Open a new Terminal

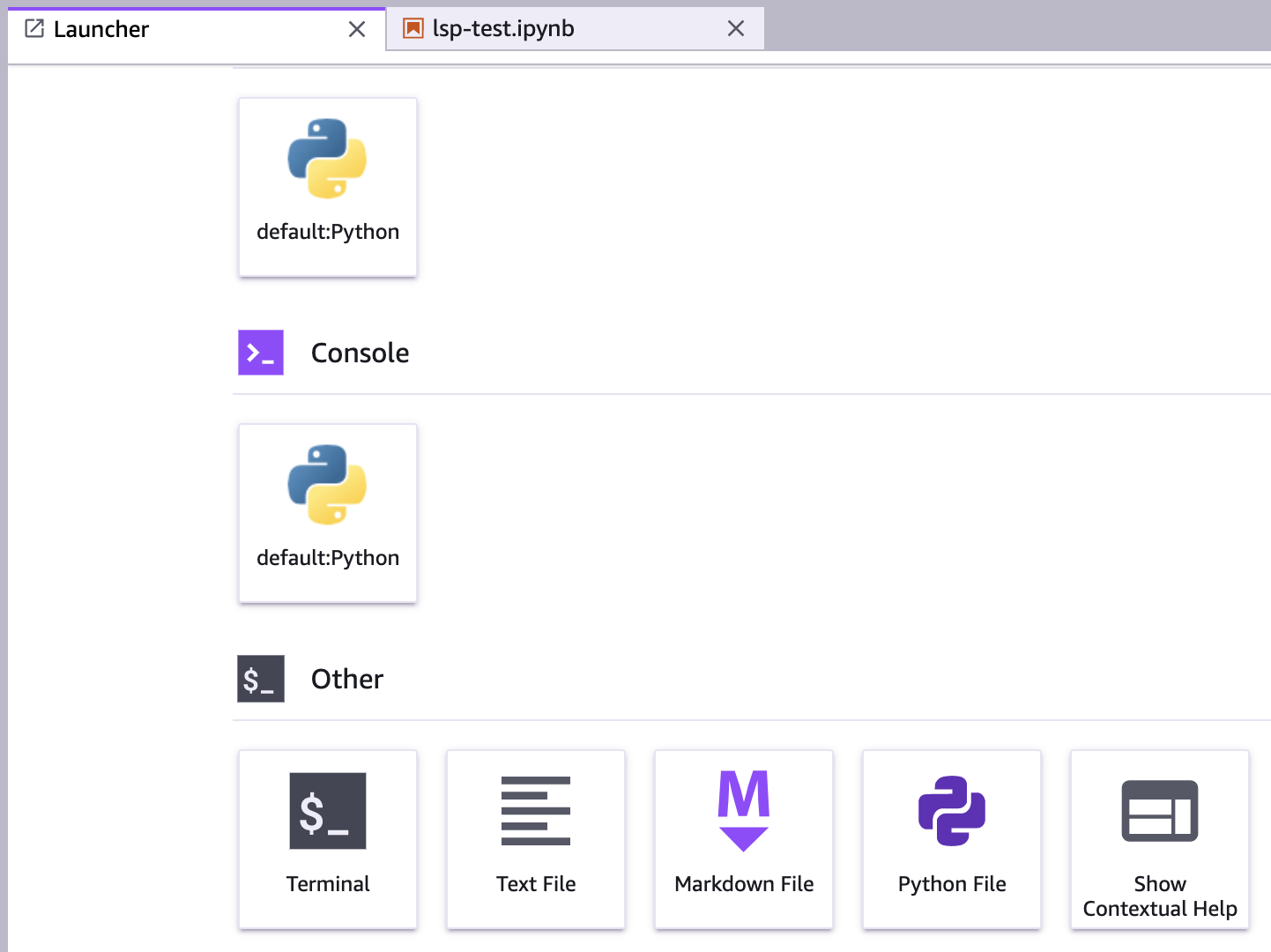click(x=327, y=839)
